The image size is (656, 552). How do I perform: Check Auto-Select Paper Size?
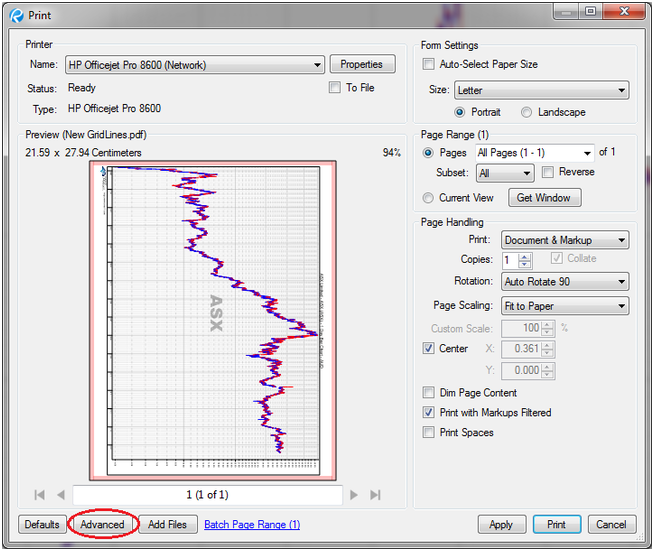[x=429, y=64]
